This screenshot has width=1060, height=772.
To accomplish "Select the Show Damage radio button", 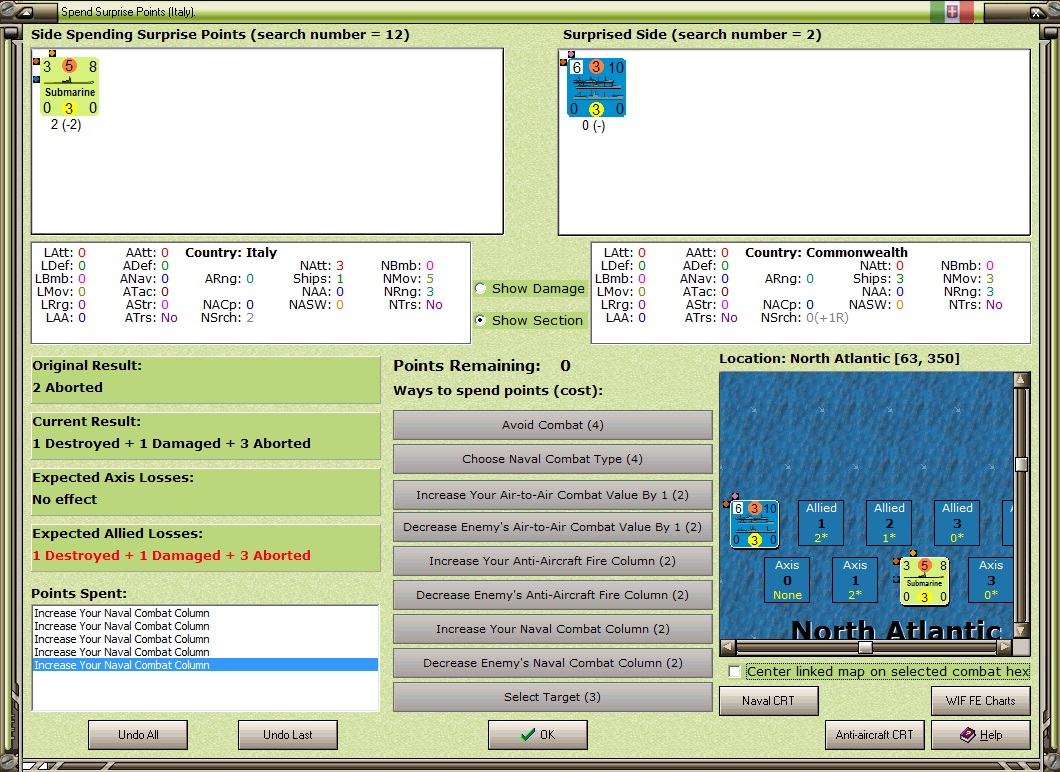I will click(x=481, y=288).
